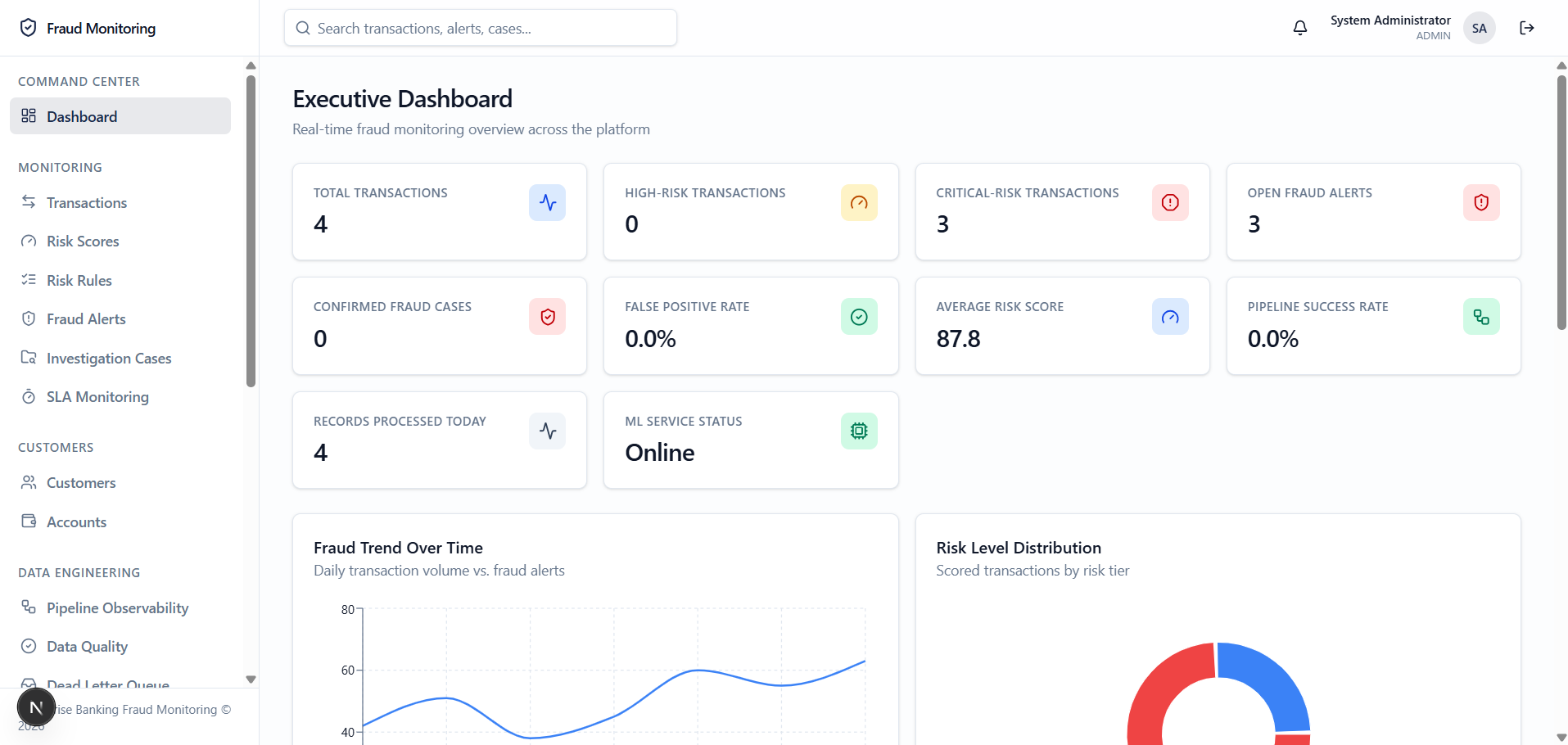Click sidebar scrollbar up arrow
Viewport: 1568px width, 745px height.
point(251,65)
